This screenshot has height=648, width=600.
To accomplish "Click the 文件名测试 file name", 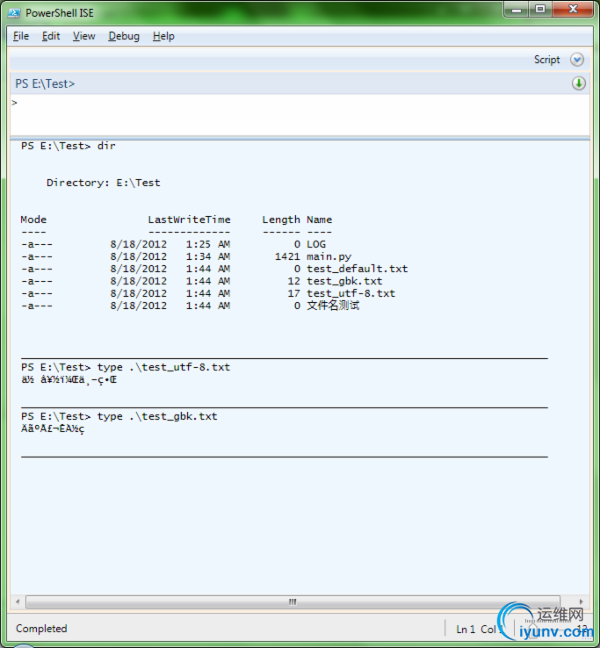I will [333, 305].
